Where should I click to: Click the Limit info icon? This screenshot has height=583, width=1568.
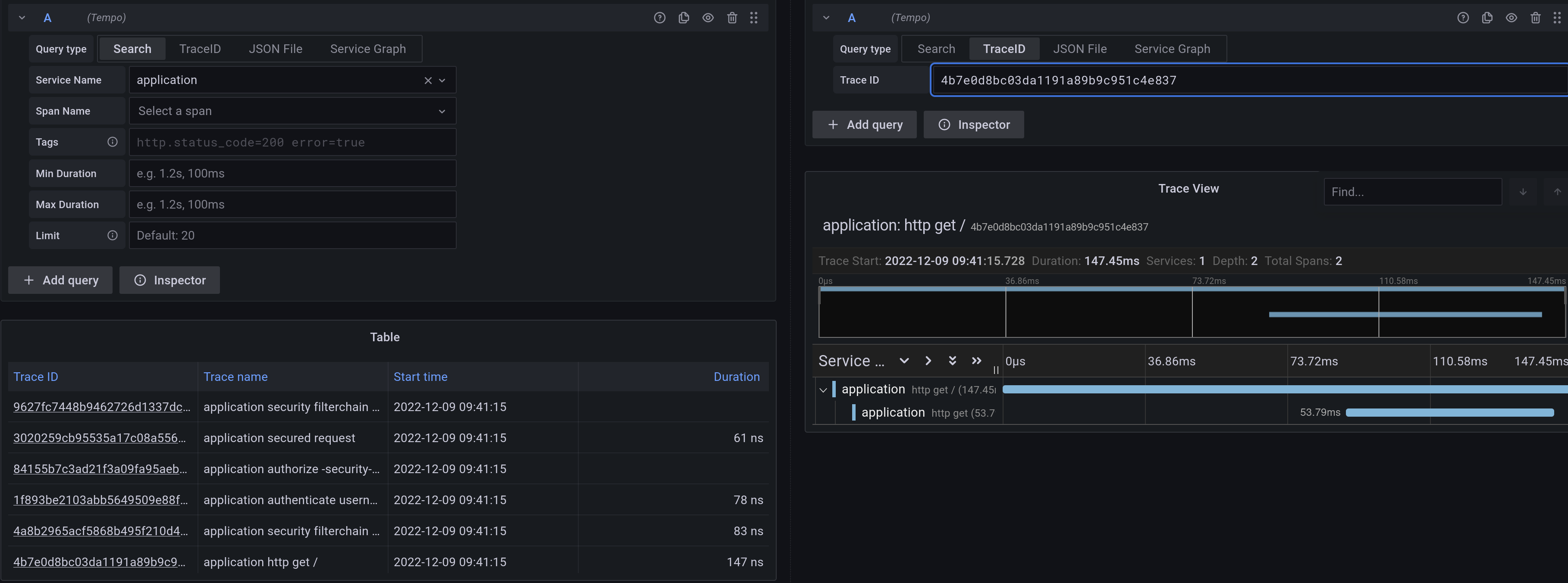[x=113, y=235]
